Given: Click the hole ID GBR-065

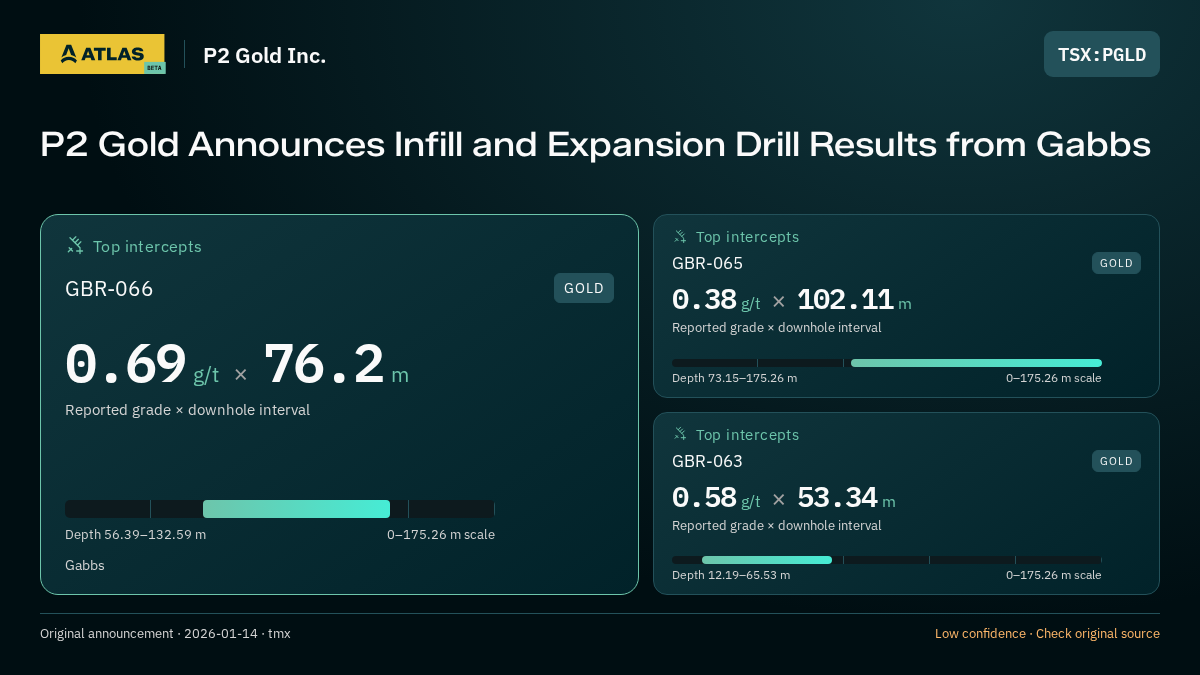Looking at the screenshot, I should [707, 263].
